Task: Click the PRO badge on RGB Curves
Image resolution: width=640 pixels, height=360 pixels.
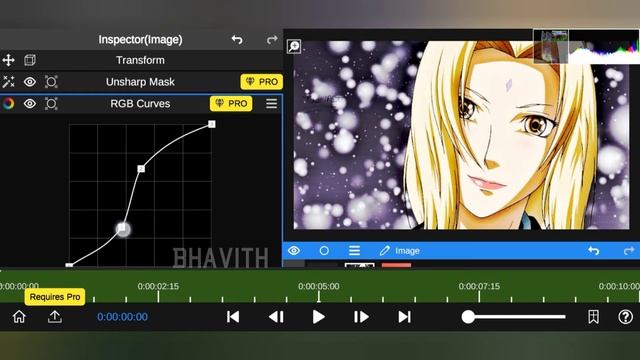Action: (231, 104)
